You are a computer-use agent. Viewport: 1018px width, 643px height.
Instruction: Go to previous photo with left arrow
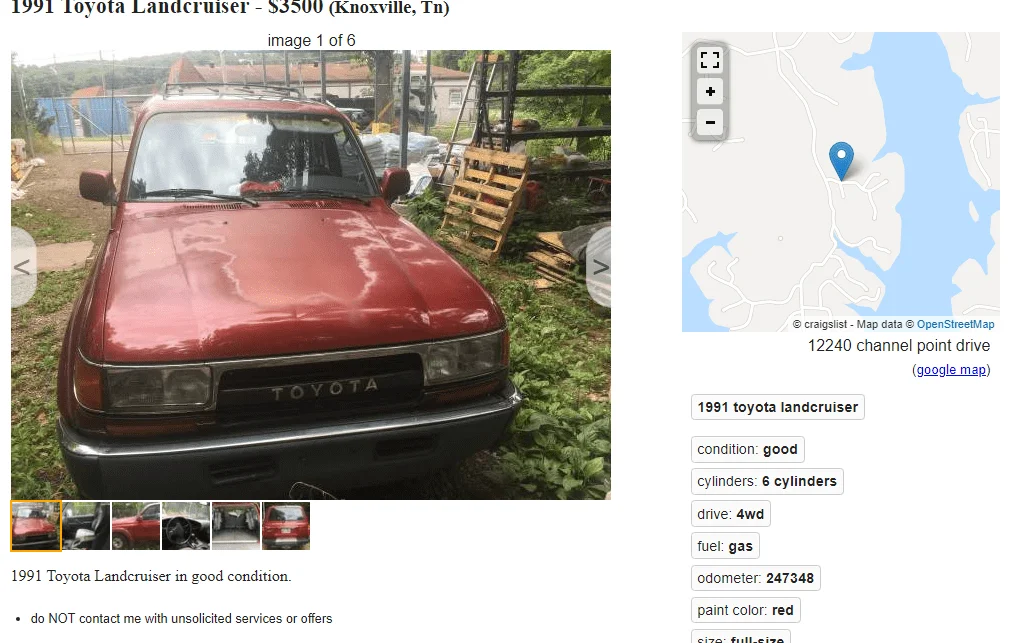click(x=23, y=267)
